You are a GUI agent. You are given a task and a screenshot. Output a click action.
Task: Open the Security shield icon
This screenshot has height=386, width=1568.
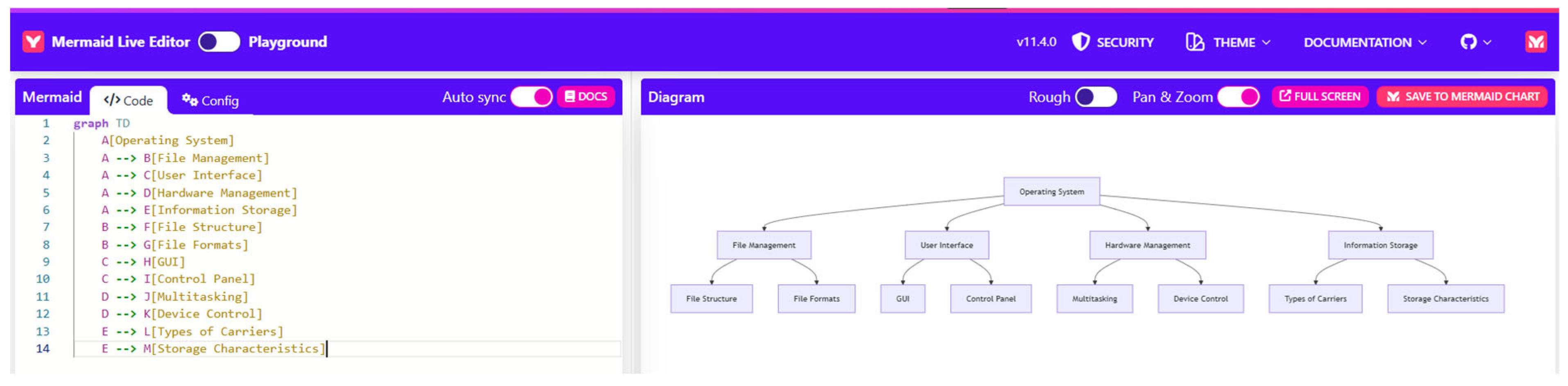[x=1080, y=42]
